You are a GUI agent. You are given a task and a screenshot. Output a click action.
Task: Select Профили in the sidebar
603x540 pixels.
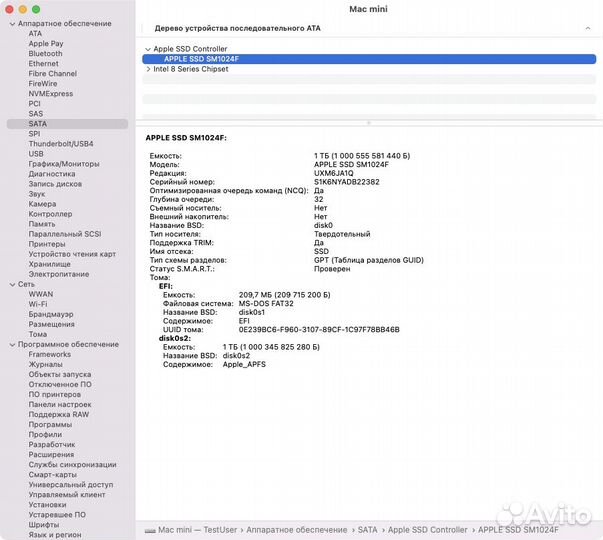tap(45, 434)
